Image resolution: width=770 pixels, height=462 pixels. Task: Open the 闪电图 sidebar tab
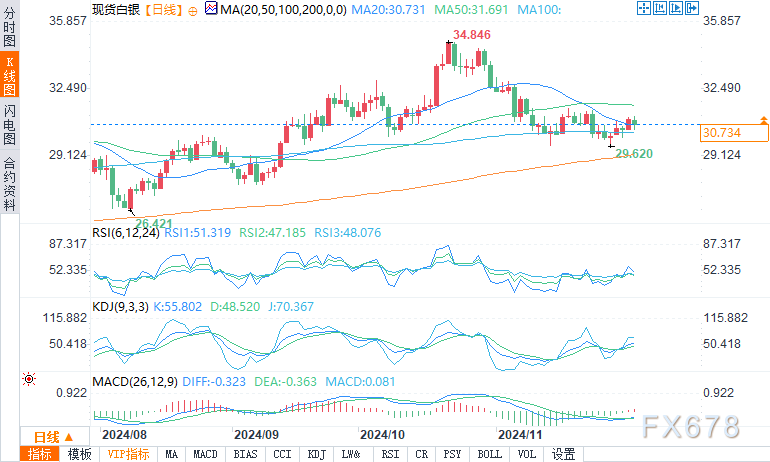[10, 123]
